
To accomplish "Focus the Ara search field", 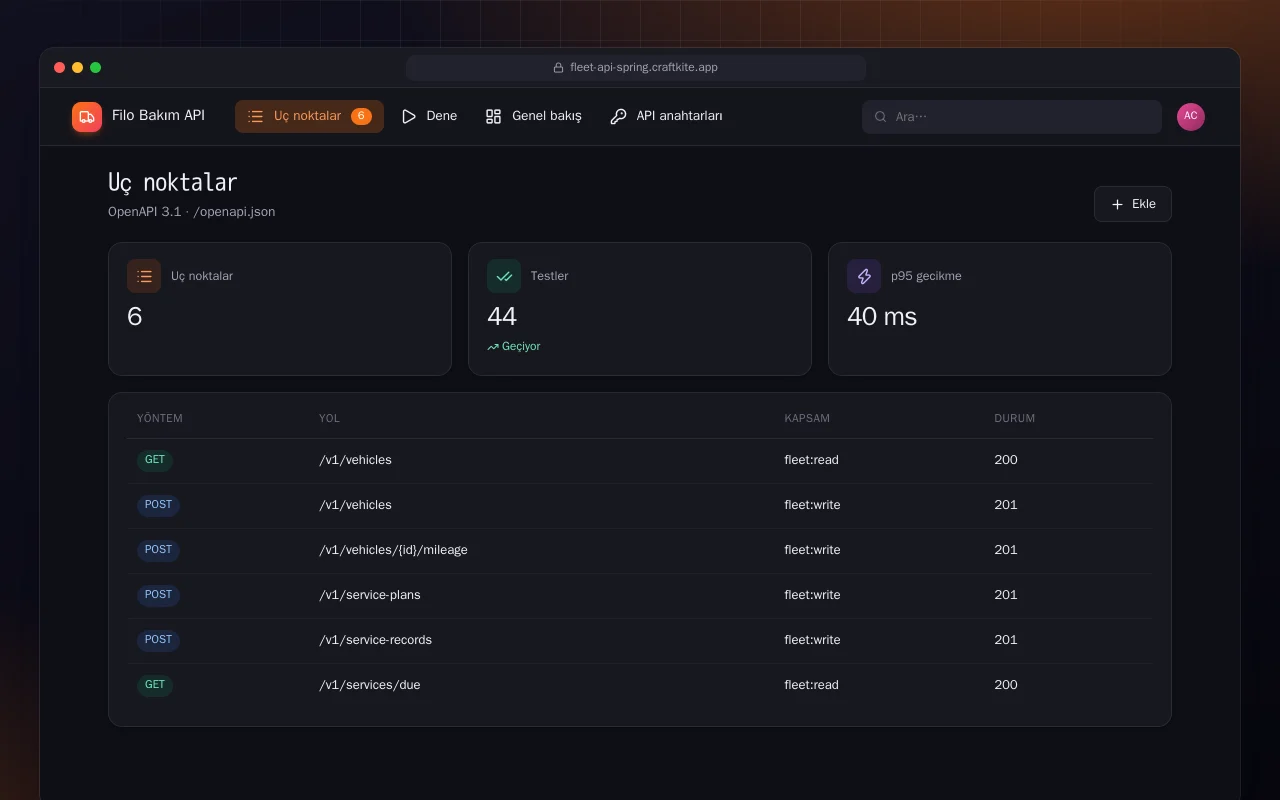I will tap(1012, 117).
